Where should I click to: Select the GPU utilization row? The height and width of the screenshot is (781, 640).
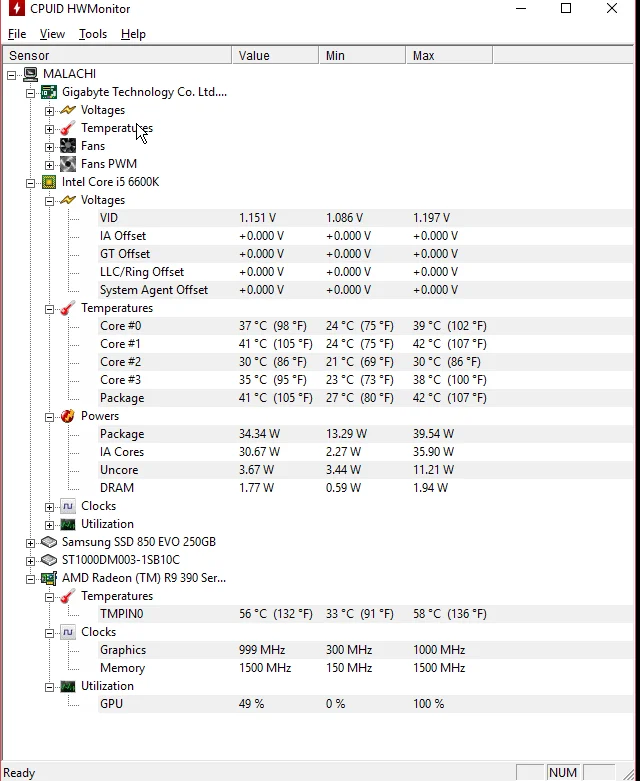365,704
